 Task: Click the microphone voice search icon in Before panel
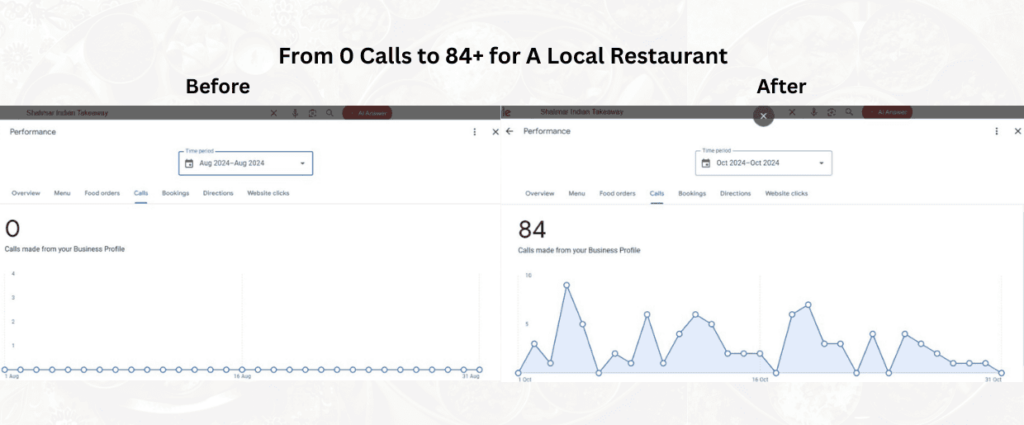tap(295, 113)
